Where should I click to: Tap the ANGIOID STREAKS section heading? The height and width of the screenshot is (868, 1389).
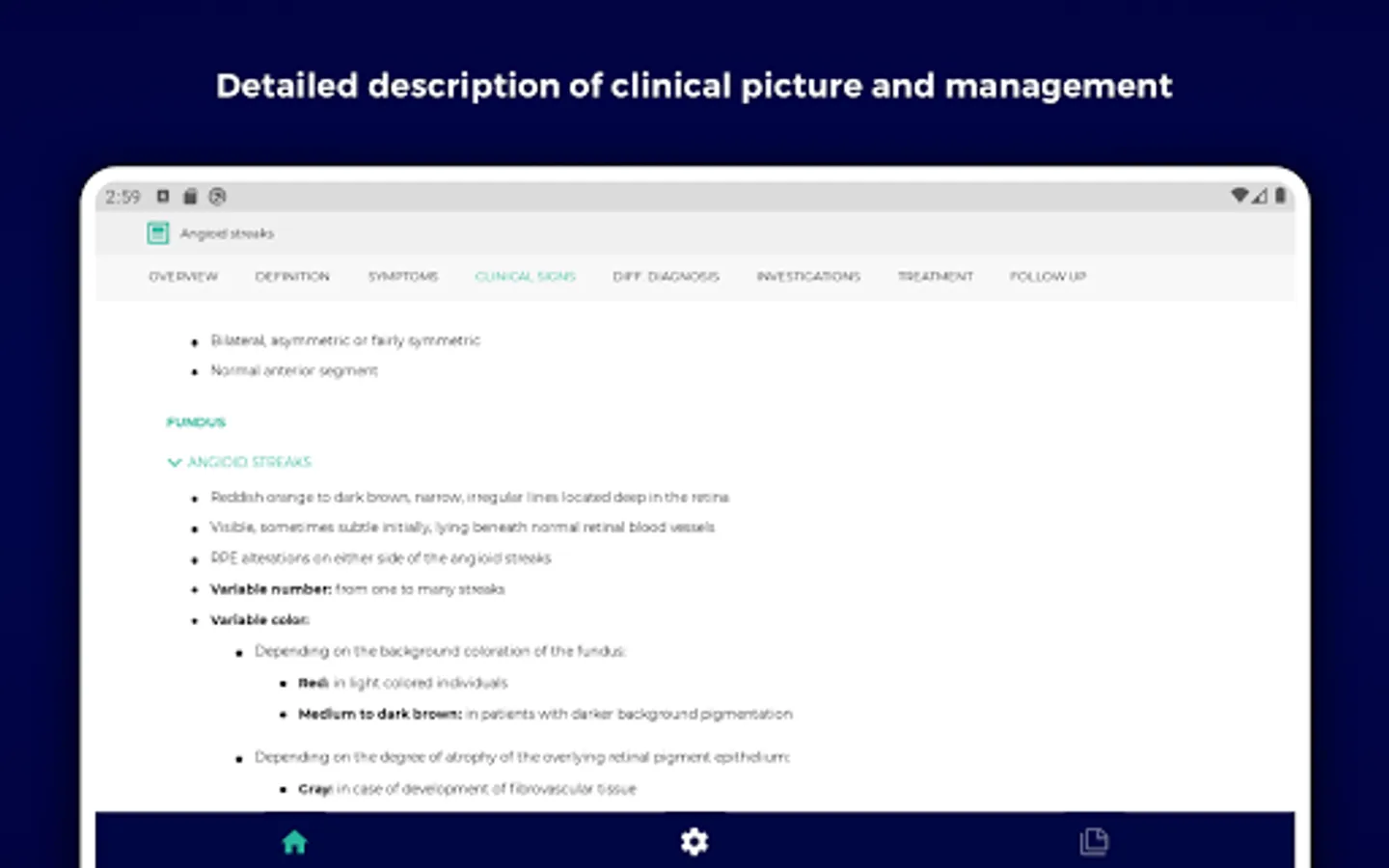(x=250, y=463)
